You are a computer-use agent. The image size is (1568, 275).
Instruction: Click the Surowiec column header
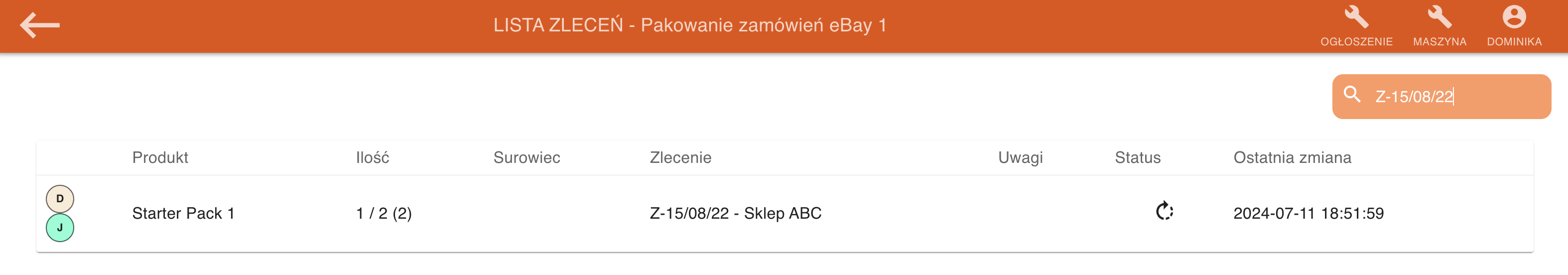click(x=526, y=157)
